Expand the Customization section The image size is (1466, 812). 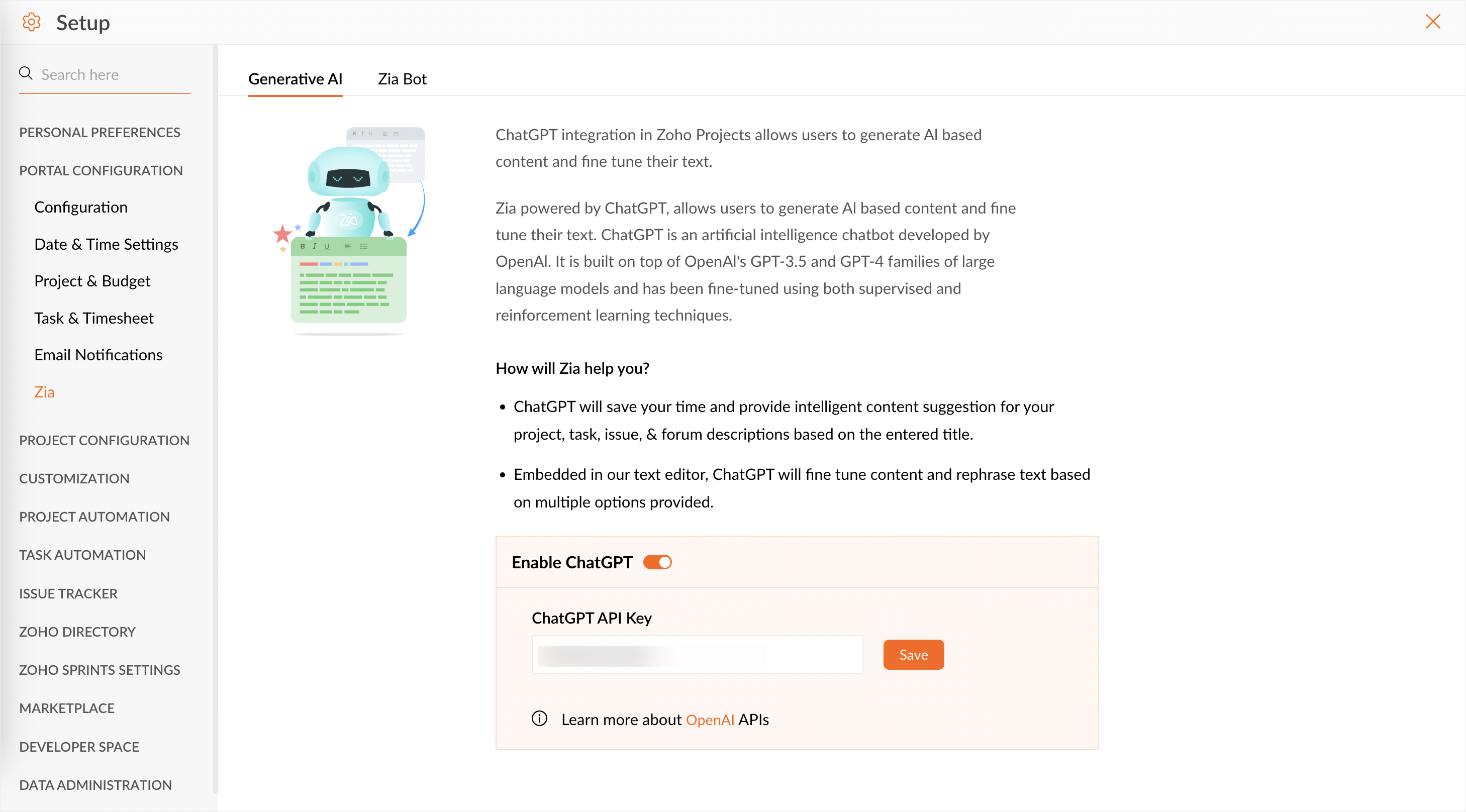pyautogui.click(x=74, y=478)
